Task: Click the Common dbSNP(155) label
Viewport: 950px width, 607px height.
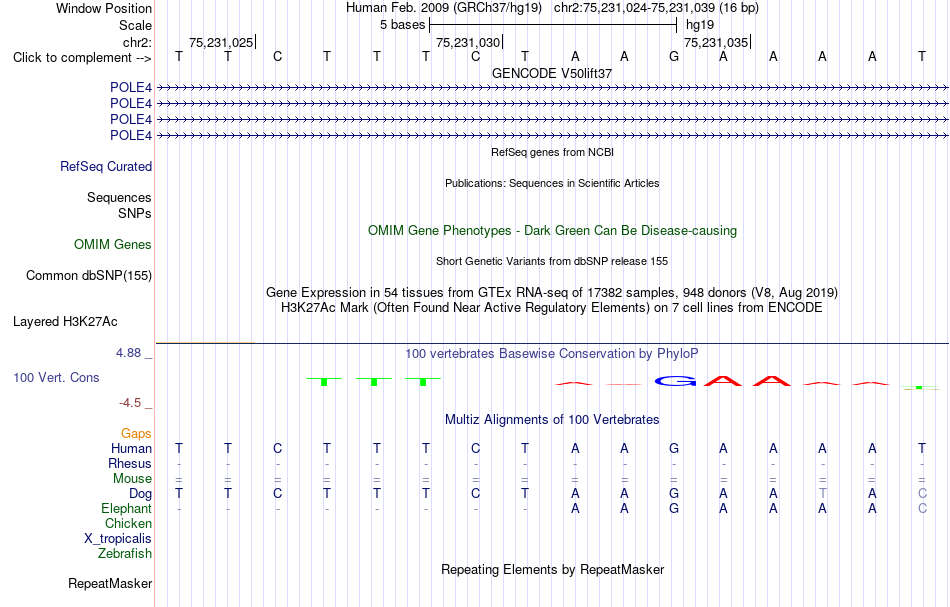Action: (89, 276)
